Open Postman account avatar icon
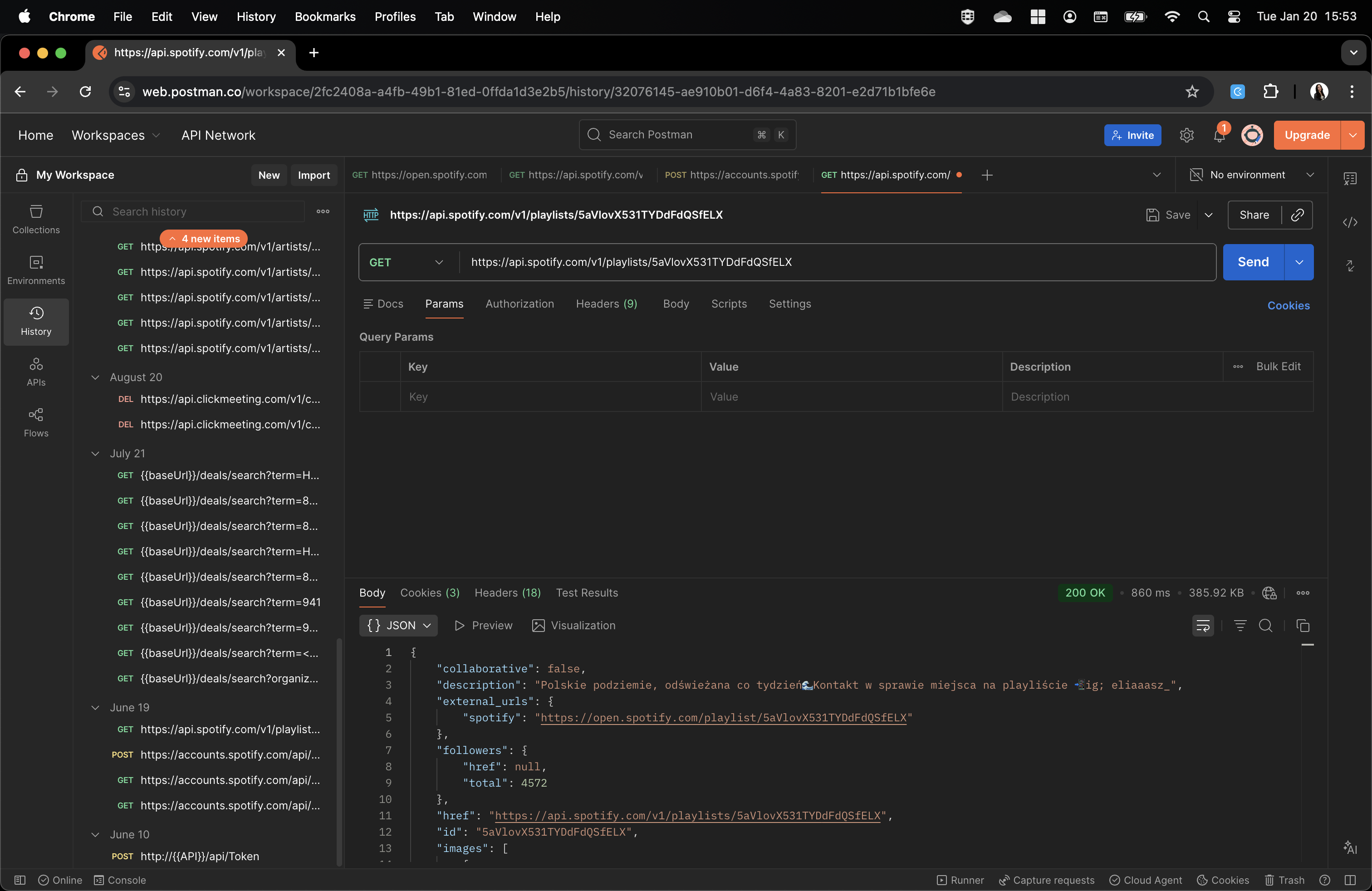1372x891 pixels. (1251, 135)
